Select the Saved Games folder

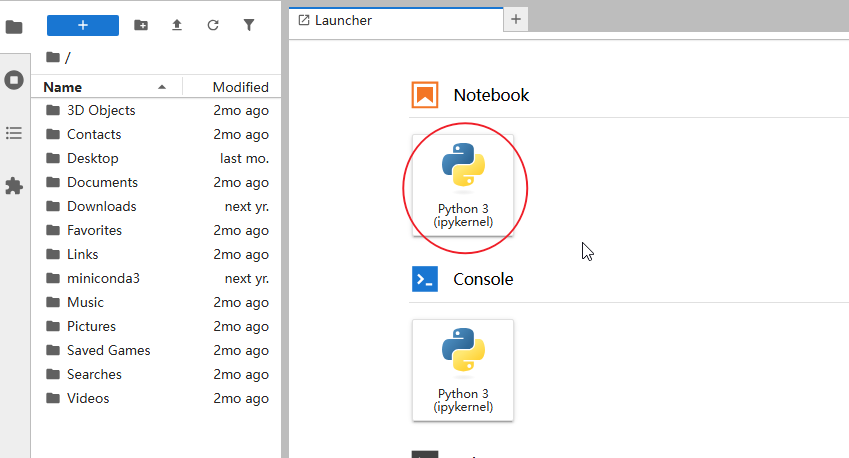[x=156, y=350]
